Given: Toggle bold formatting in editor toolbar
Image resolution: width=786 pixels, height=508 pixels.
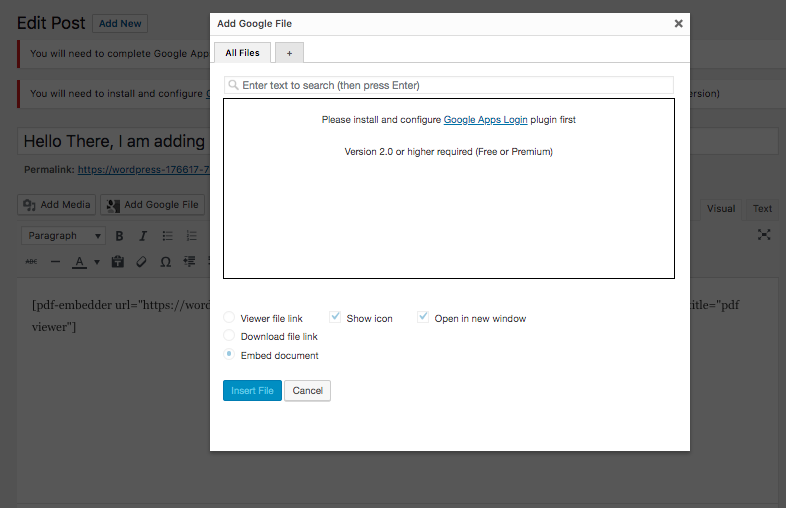Looking at the screenshot, I should point(119,236).
